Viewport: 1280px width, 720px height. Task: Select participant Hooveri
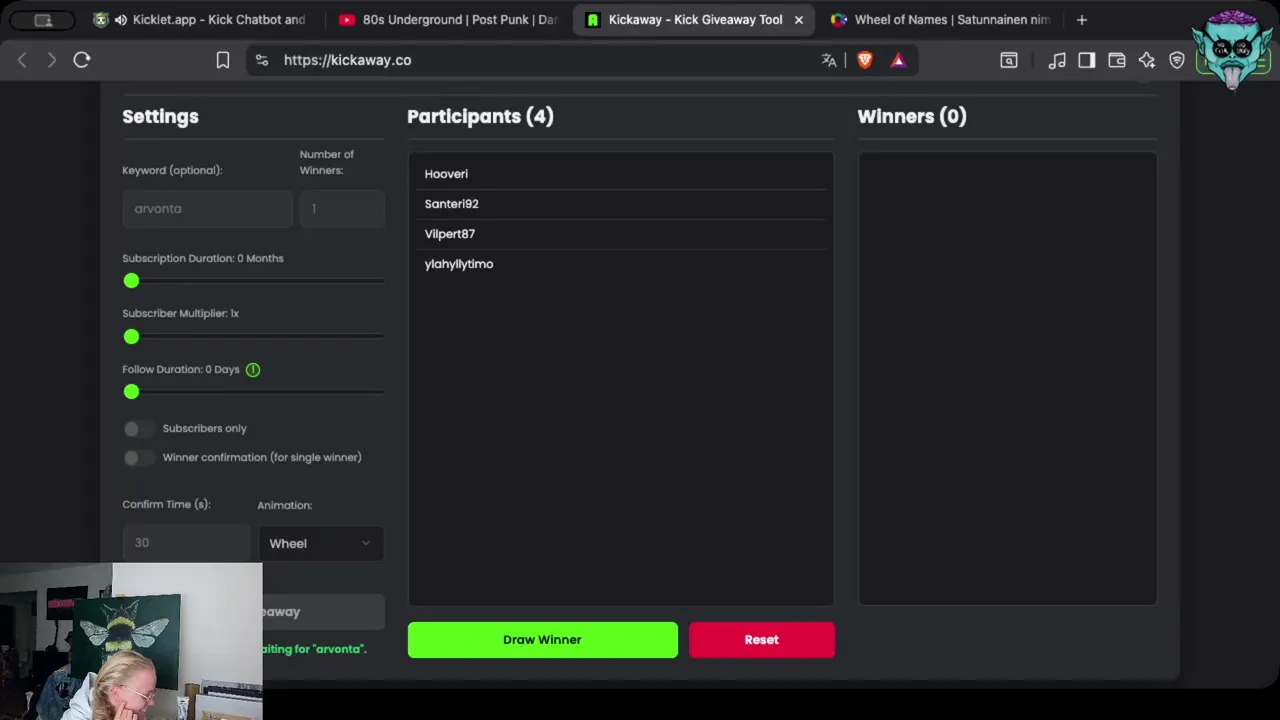click(x=620, y=174)
